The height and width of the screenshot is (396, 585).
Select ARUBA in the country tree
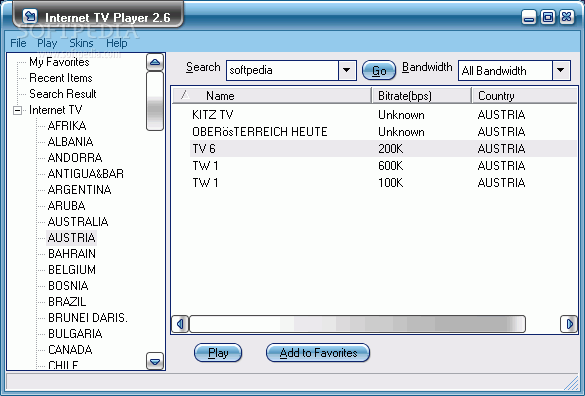(x=66, y=206)
